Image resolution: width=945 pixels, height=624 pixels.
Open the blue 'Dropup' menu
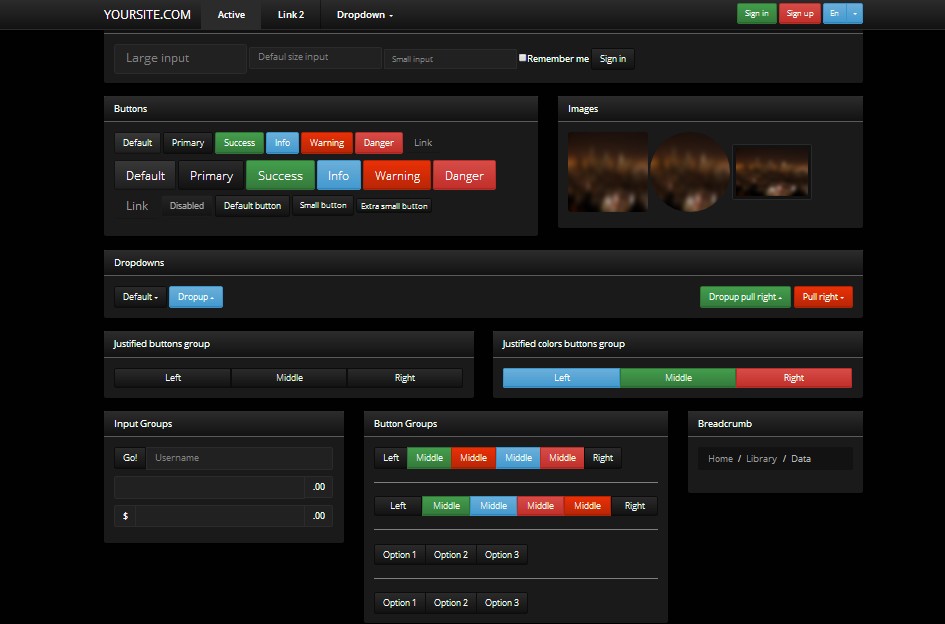196,297
